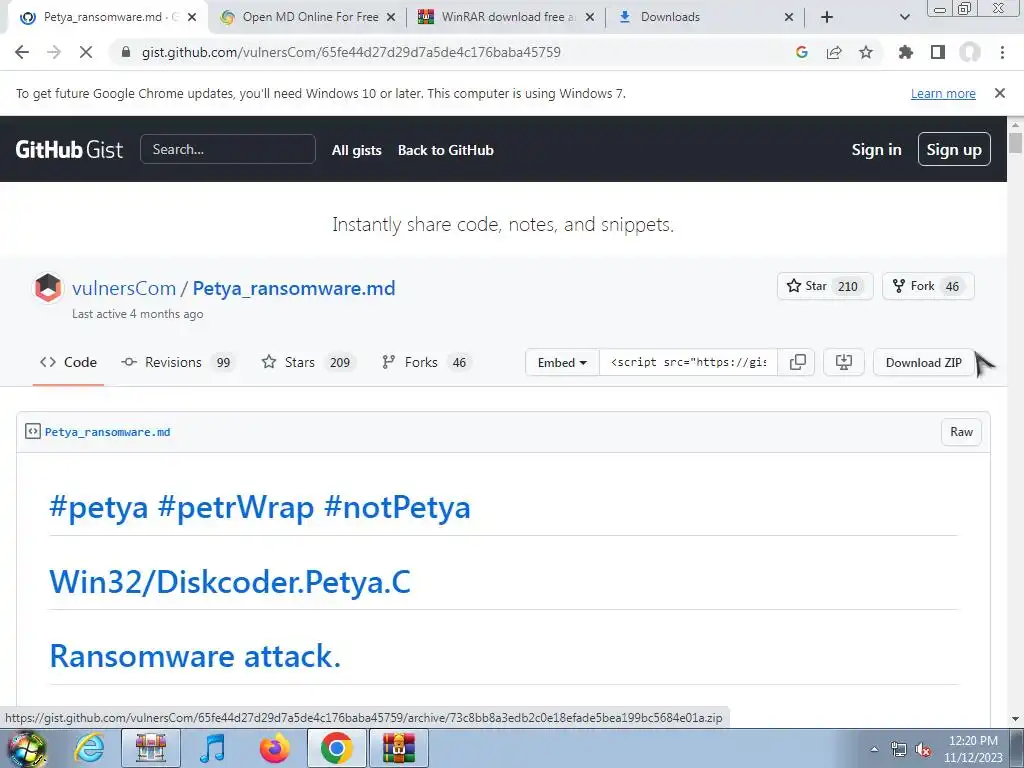Go back using the browser back arrow
The height and width of the screenshot is (768, 1024).
pos(22,52)
